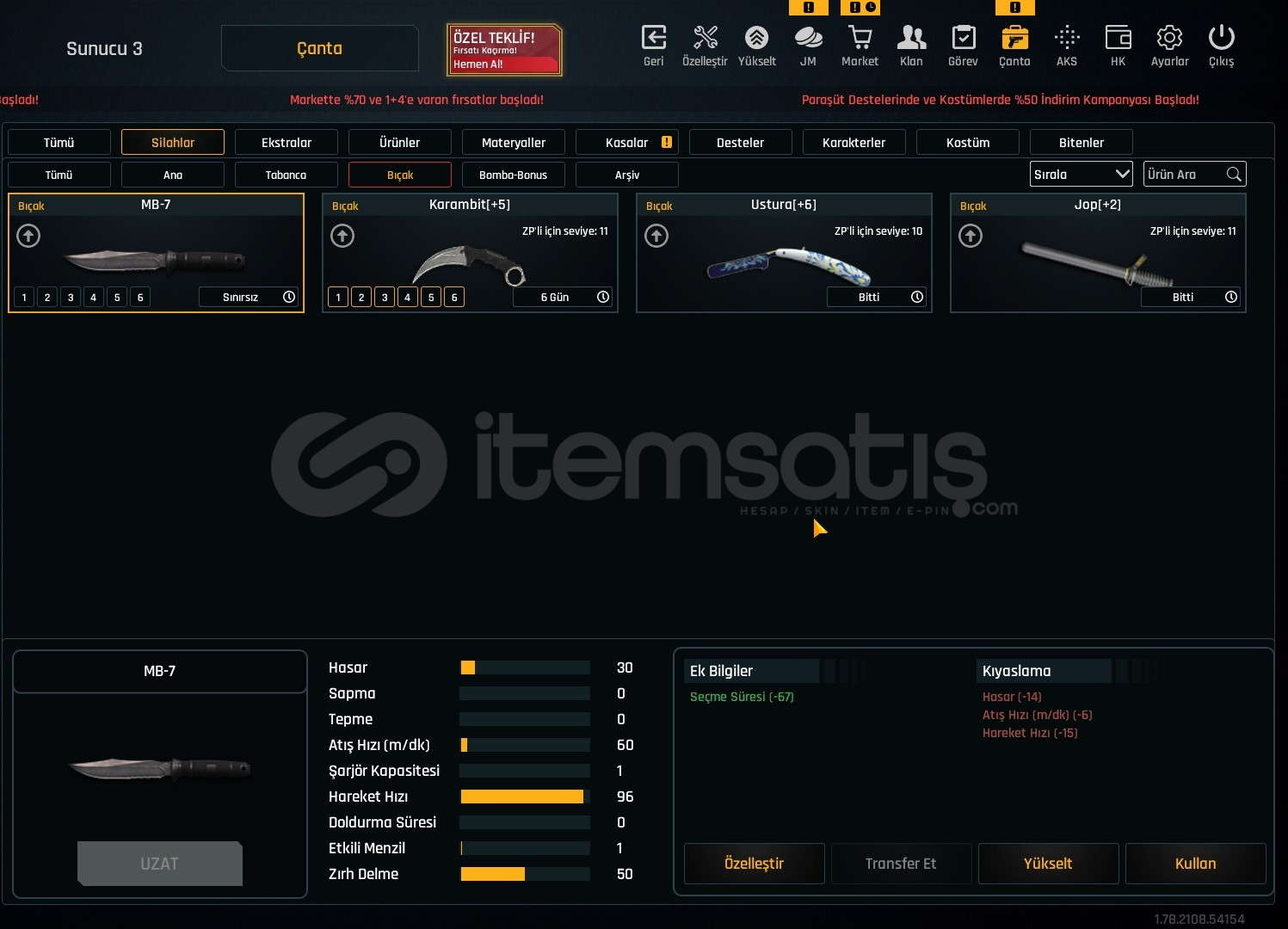The height and width of the screenshot is (929, 1288).
Task: Click the exclamation badge on Kasalar tab
Action: (x=667, y=142)
